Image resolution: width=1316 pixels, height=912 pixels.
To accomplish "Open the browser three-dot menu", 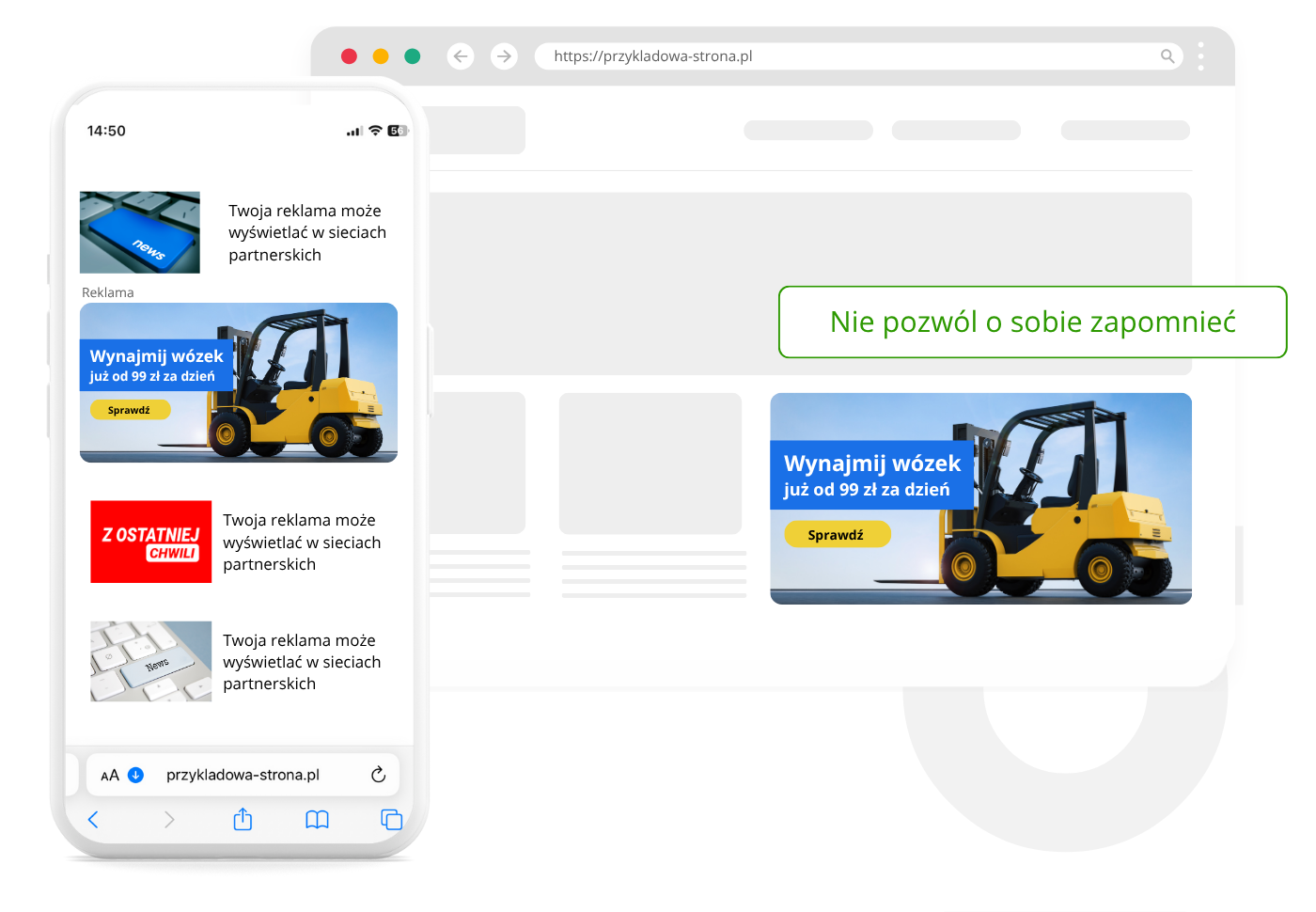I will point(1200,56).
